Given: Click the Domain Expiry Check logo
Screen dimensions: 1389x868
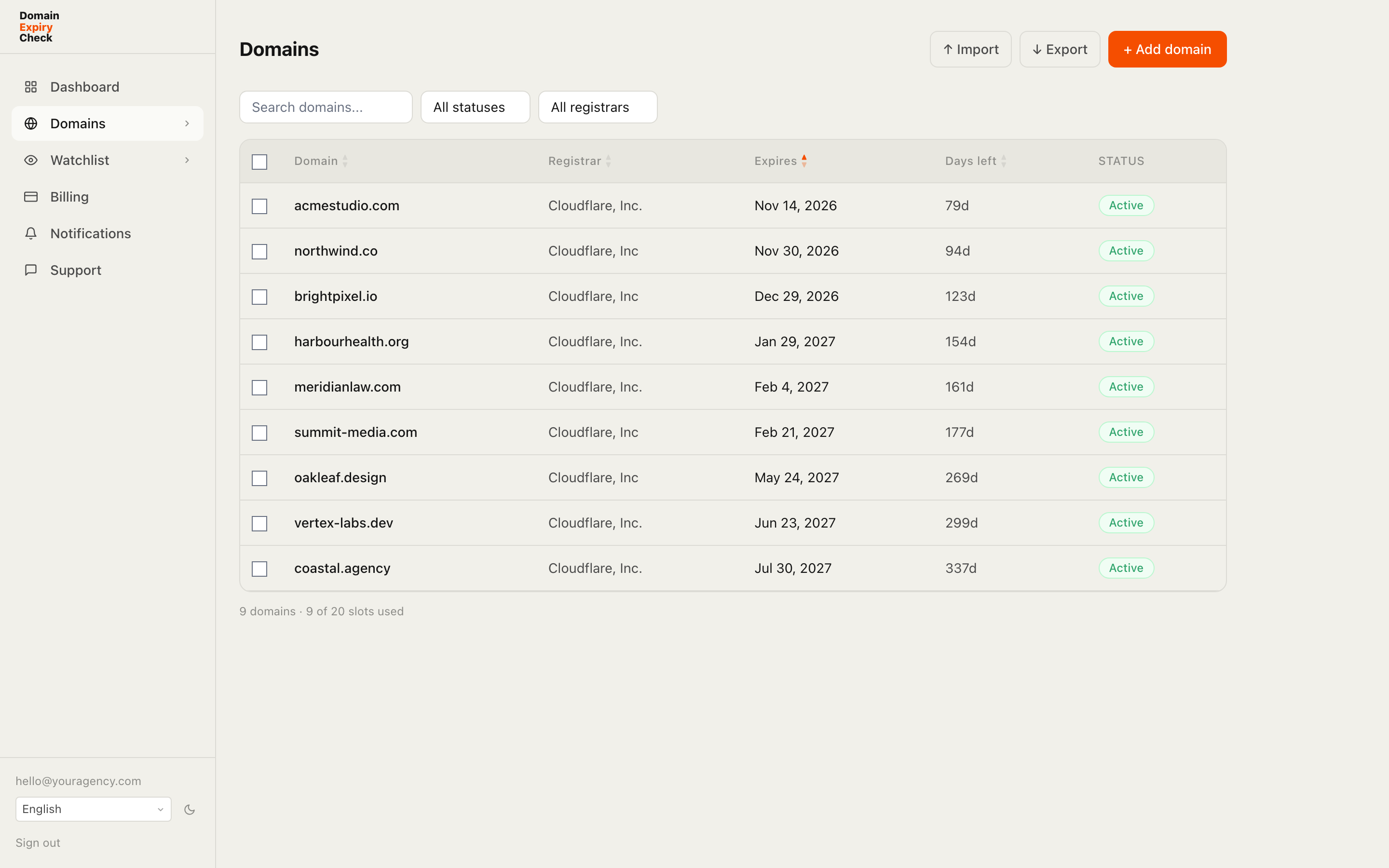Looking at the screenshot, I should 39,27.
